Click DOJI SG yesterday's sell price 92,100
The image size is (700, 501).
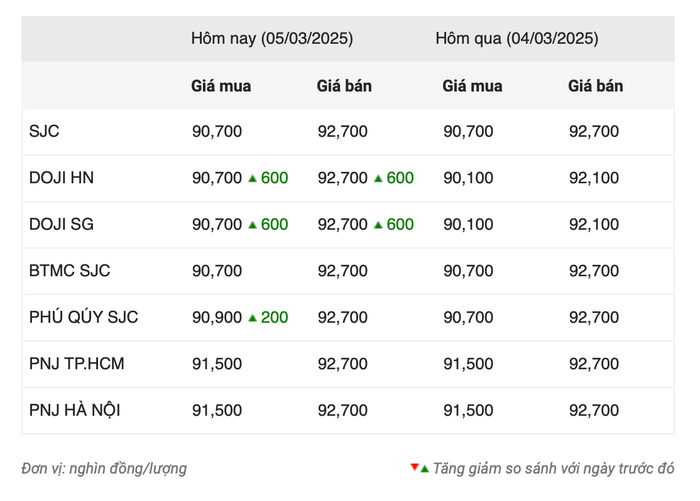click(594, 224)
